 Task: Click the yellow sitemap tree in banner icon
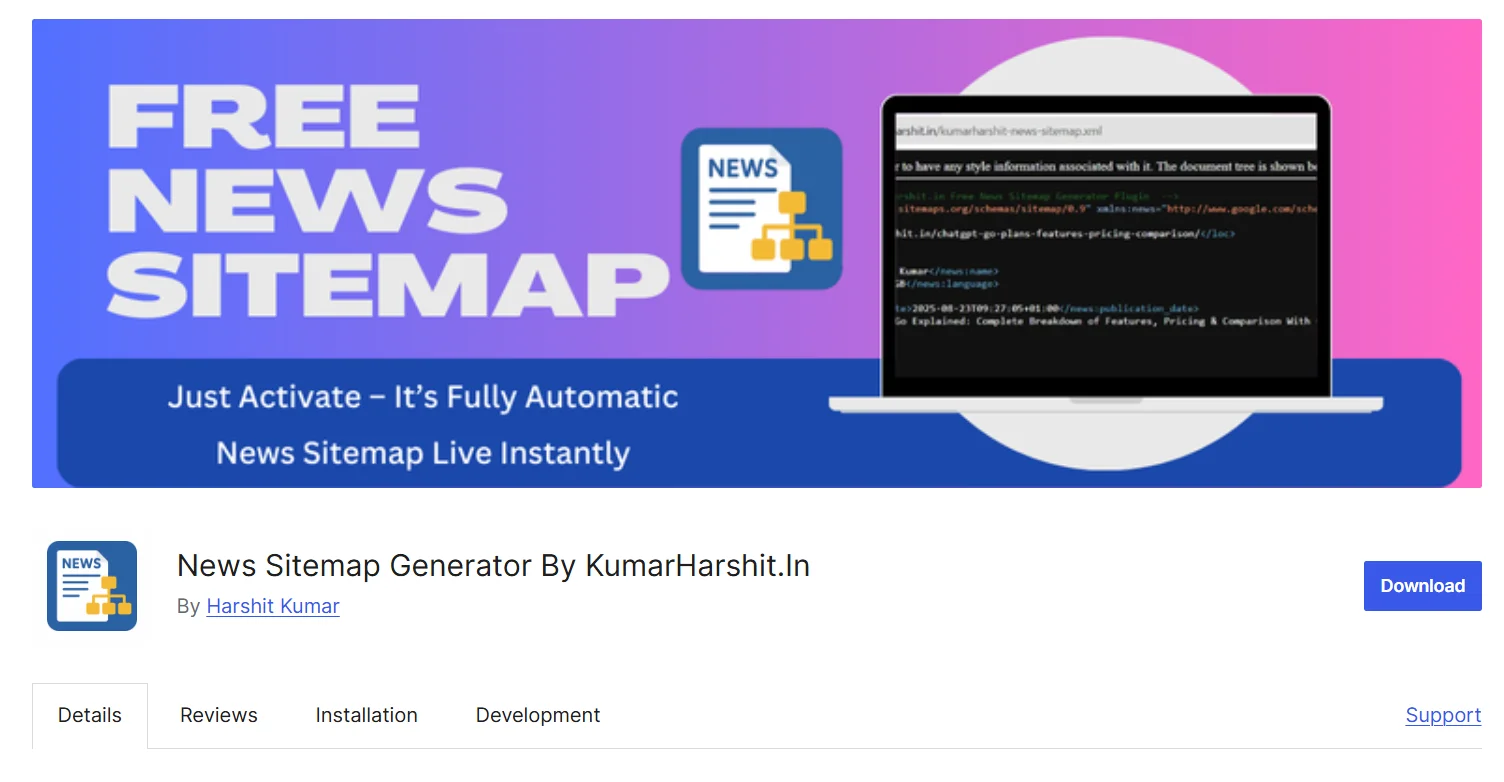point(793,230)
